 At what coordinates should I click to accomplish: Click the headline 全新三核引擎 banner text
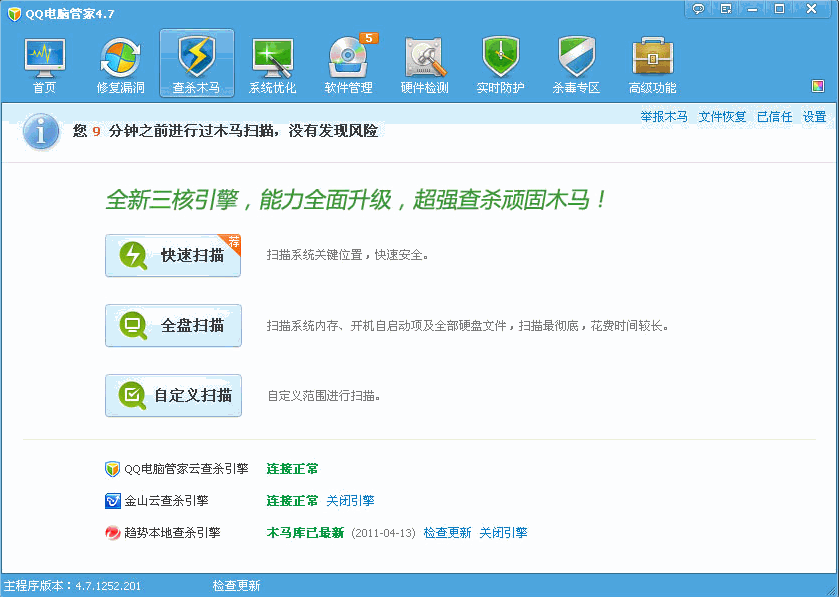(356, 200)
